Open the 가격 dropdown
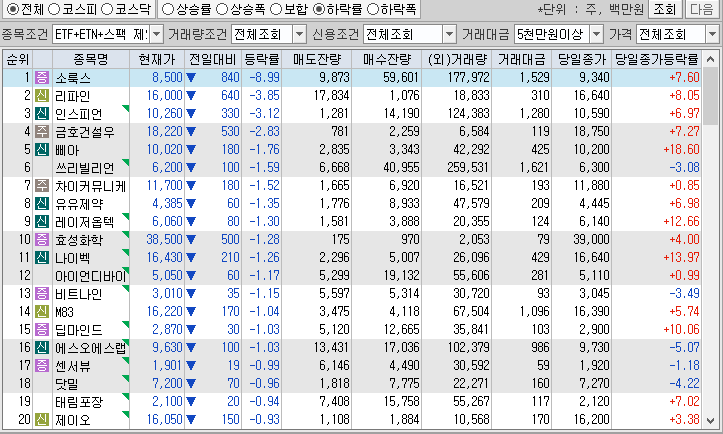723x434 pixels. tap(712, 34)
